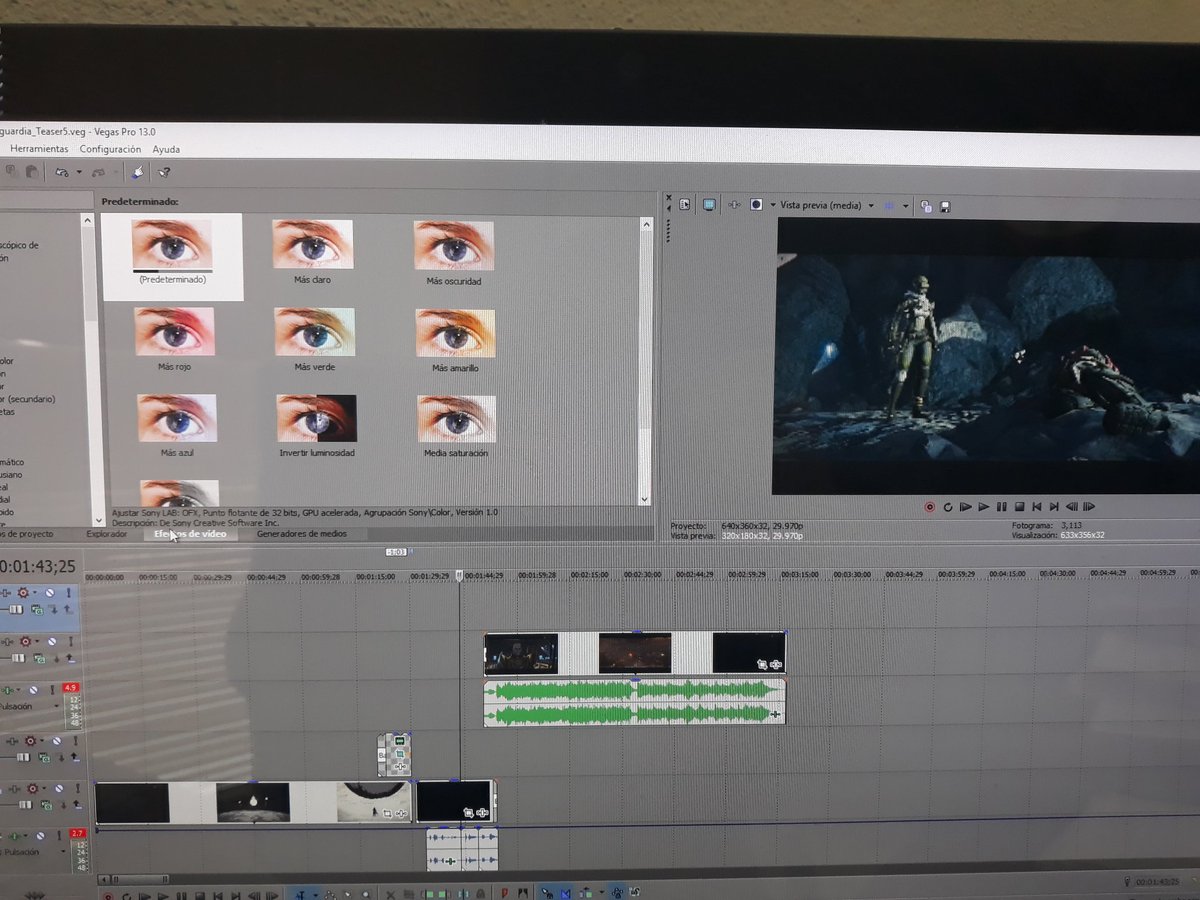The height and width of the screenshot is (900, 1200).
Task: Open the Ayuda menu
Action: [166, 149]
